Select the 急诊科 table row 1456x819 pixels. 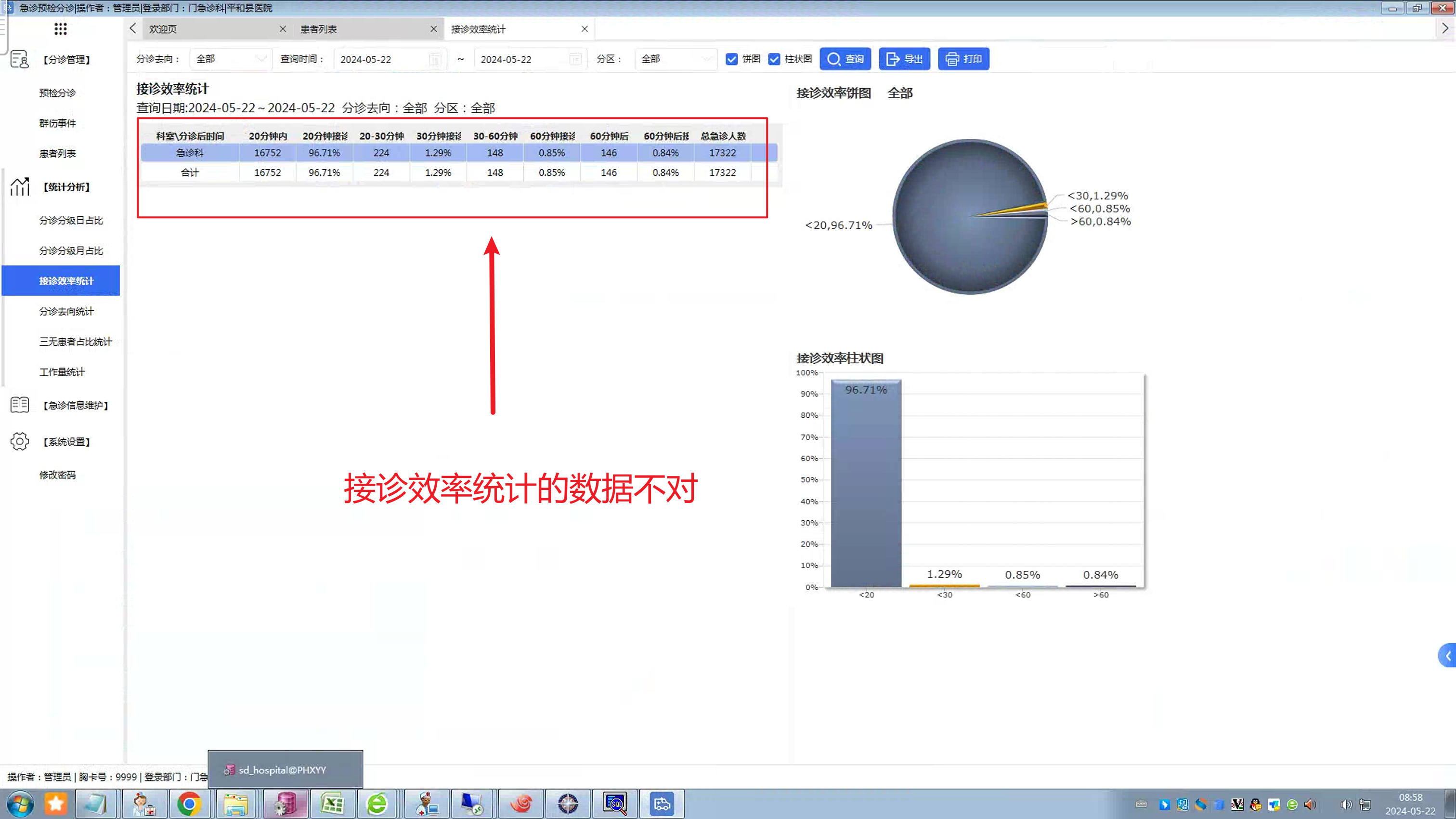coord(190,153)
